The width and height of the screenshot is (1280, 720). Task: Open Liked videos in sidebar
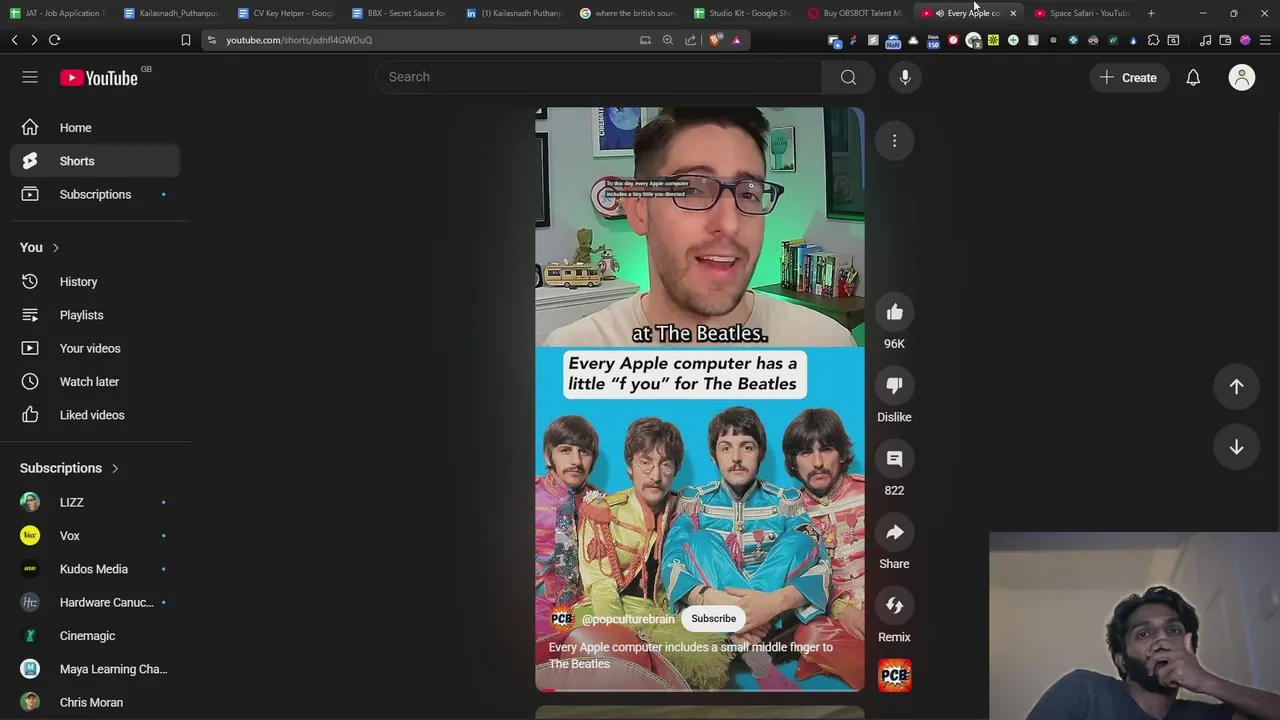point(95,415)
